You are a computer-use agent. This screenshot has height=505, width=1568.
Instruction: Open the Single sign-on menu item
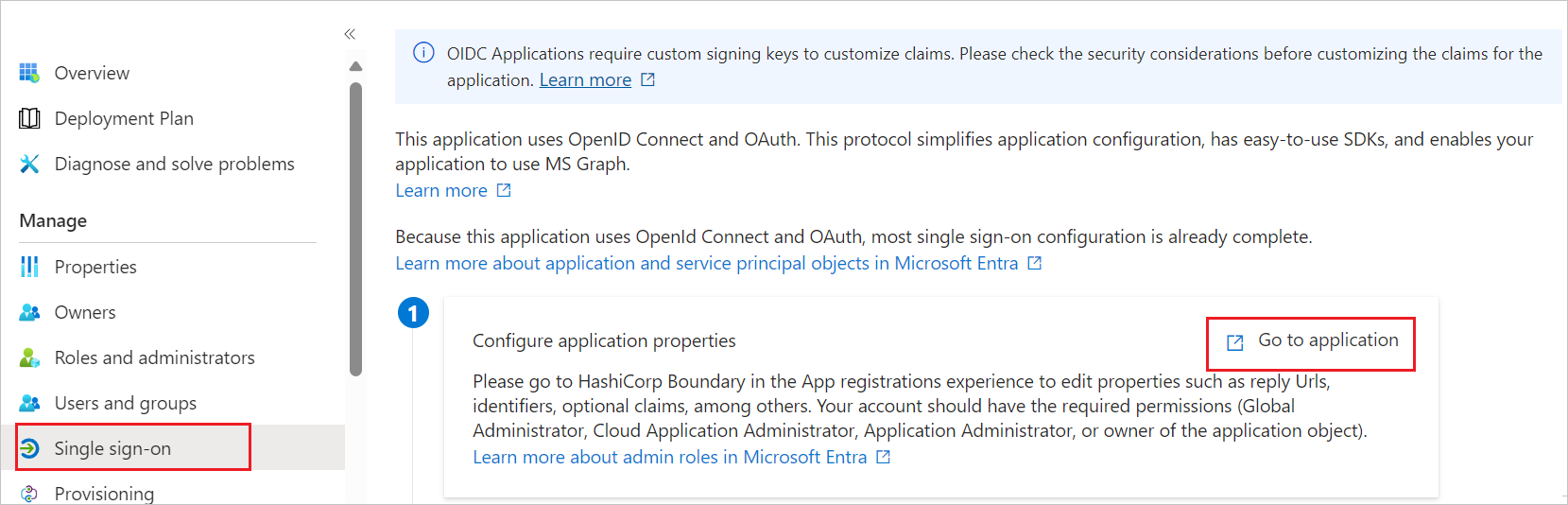(112, 448)
